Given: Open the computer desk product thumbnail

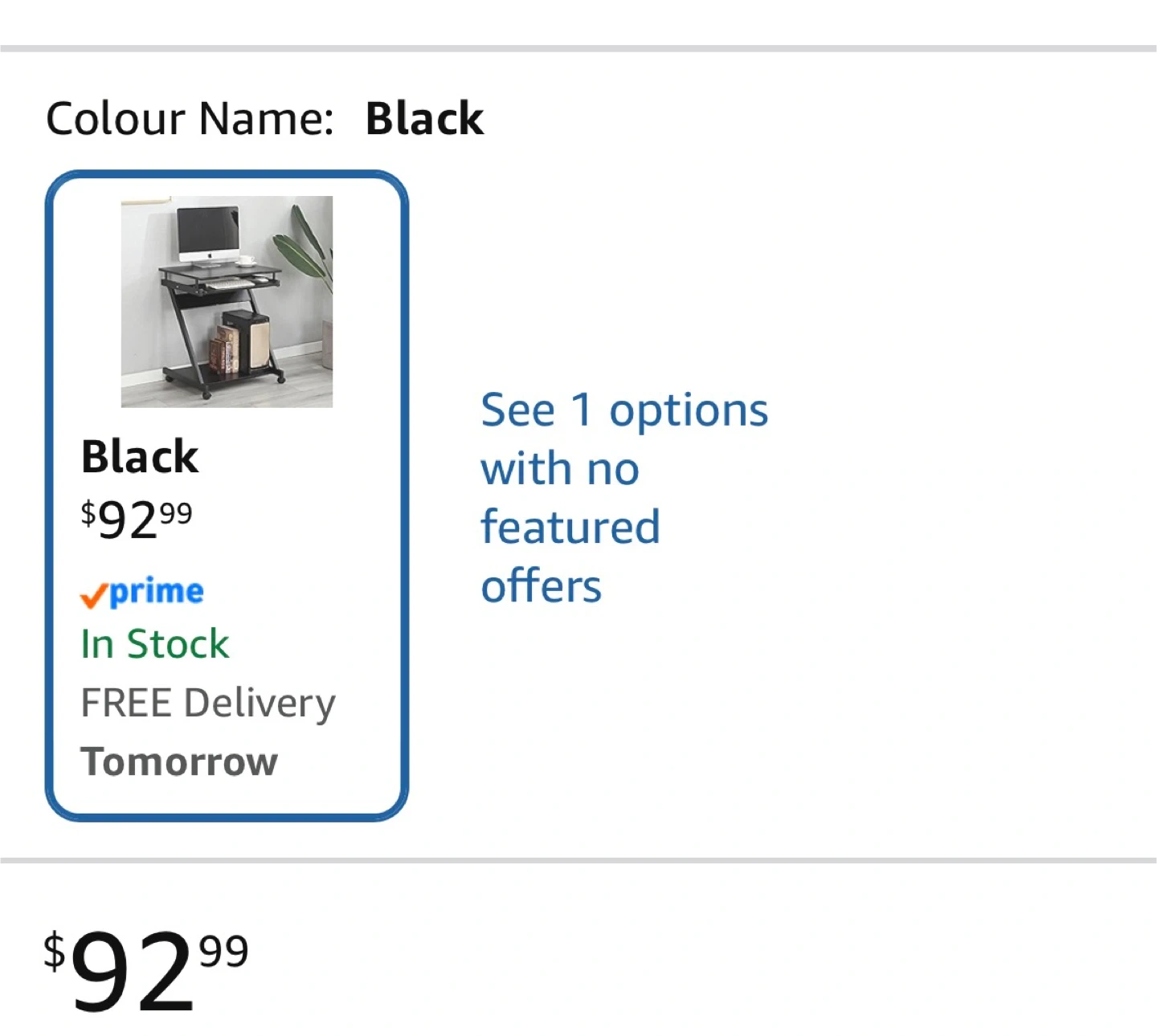Looking at the screenshot, I should [227, 301].
